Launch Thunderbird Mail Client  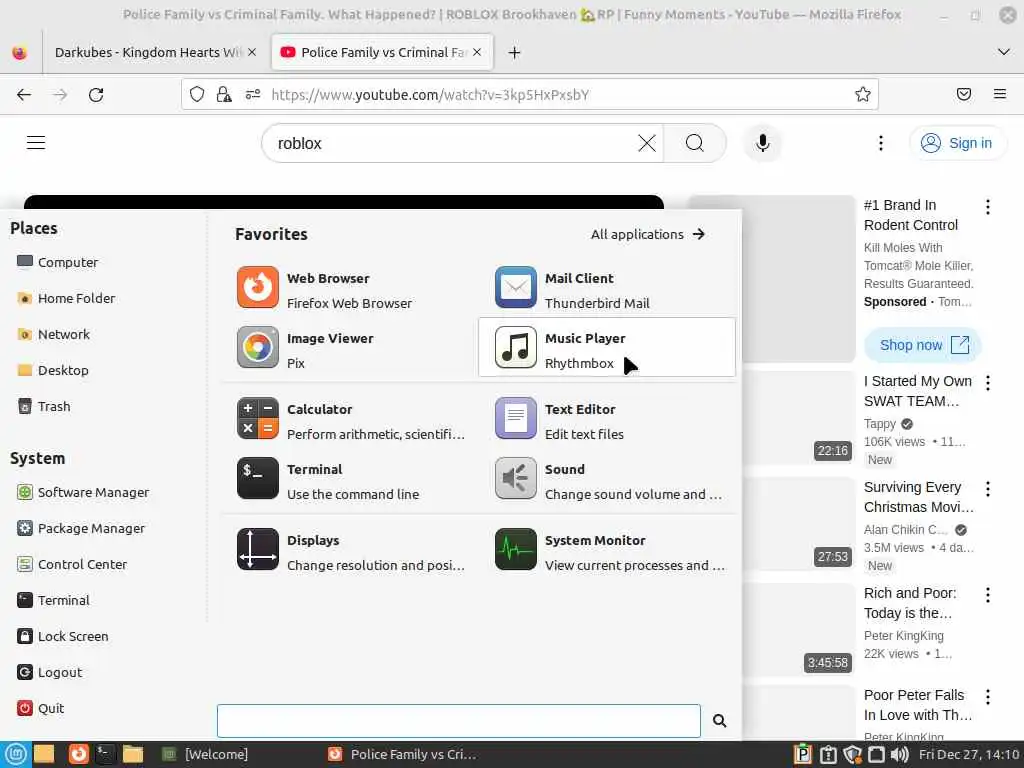click(x=607, y=287)
